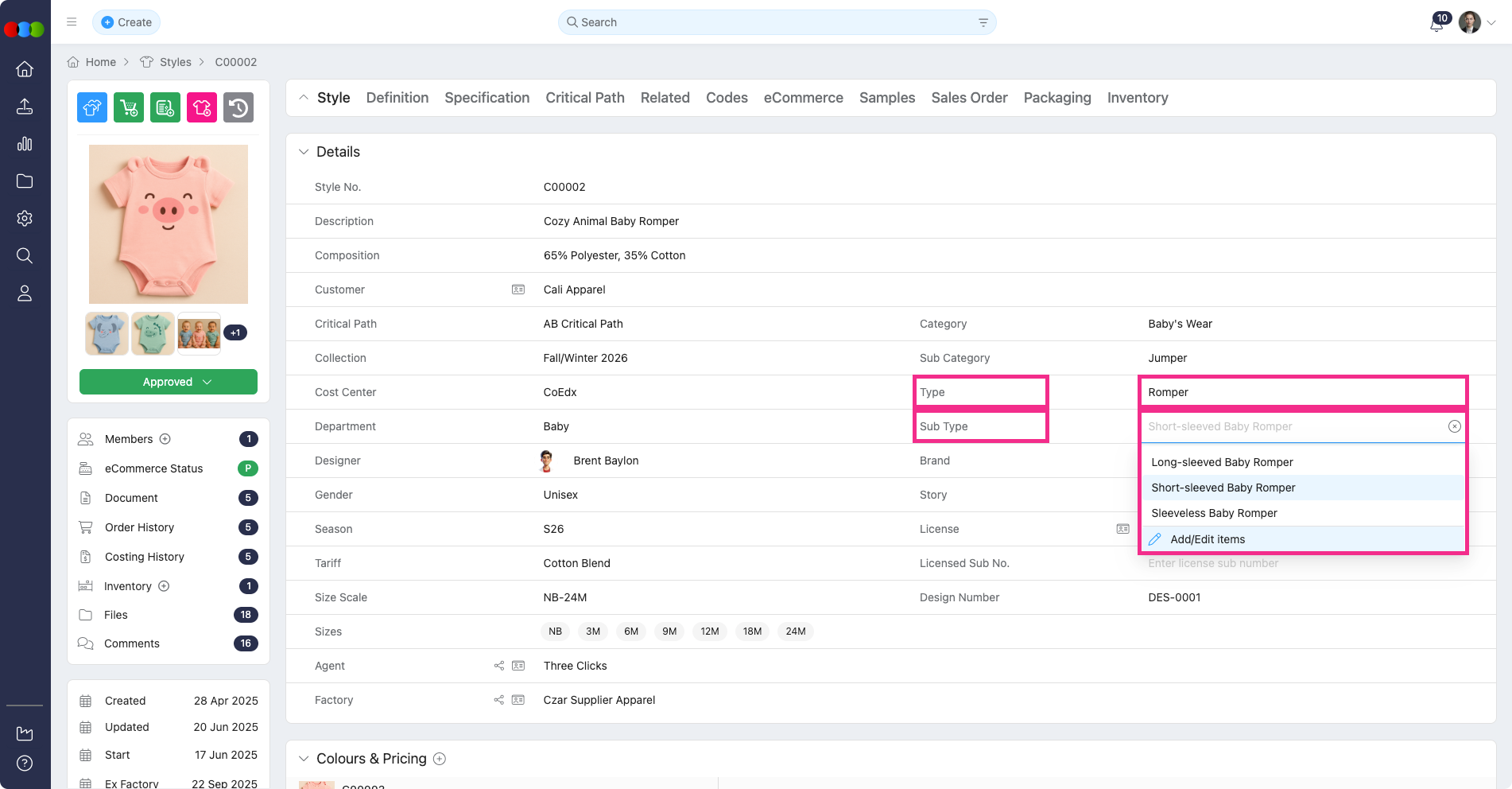Open the upload tray sidebar icon

coord(25,107)
